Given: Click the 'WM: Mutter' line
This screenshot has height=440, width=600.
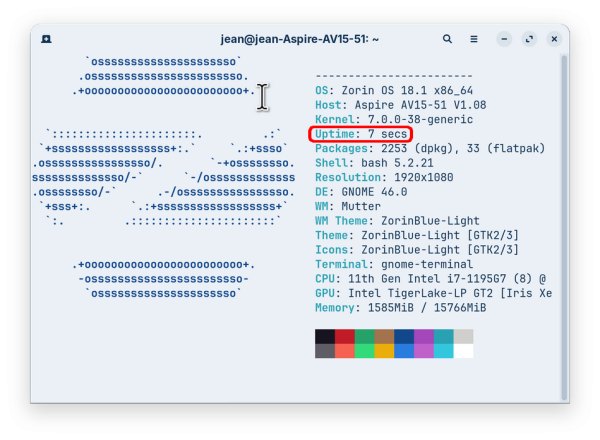Looking at the screenshot, I should [348, 206].
